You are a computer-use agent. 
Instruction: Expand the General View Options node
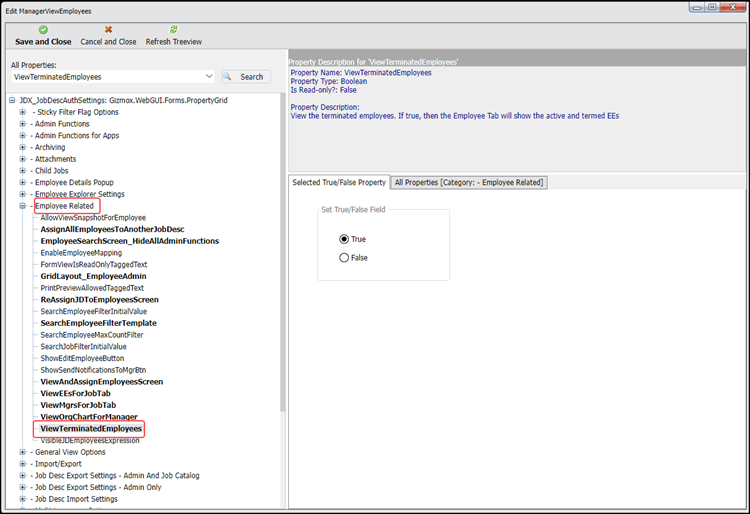[22, 452]
